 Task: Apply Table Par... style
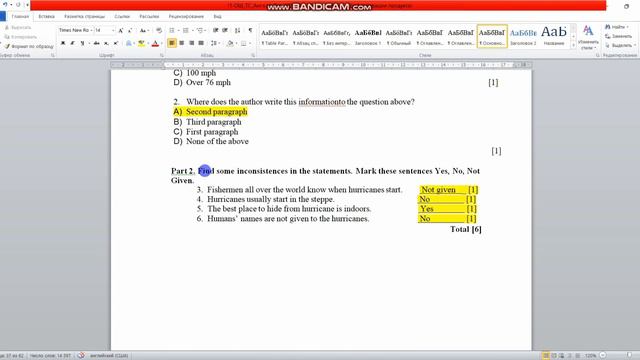(275, 37)
